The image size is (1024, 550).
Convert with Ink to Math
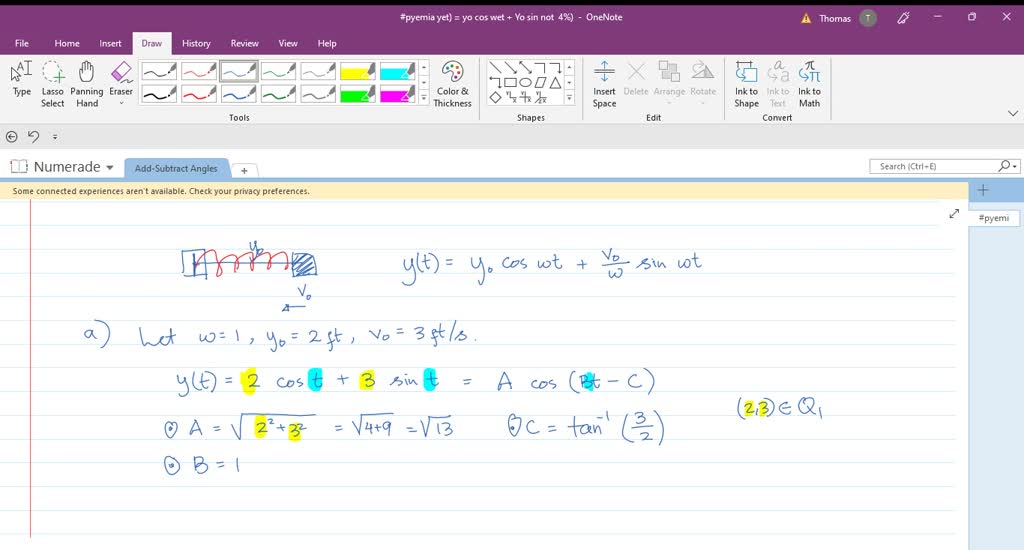click(809, 83)
